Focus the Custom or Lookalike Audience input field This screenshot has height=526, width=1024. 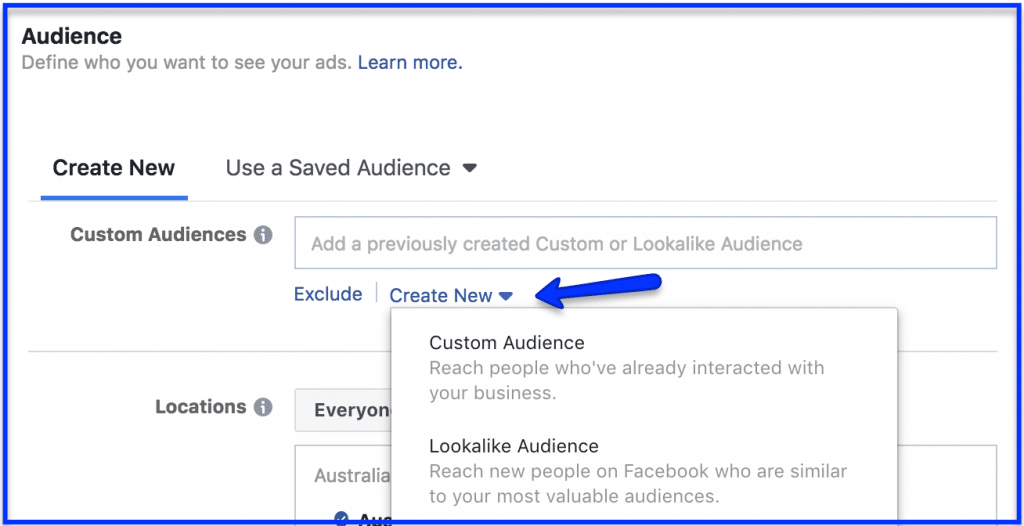point(646,243)
